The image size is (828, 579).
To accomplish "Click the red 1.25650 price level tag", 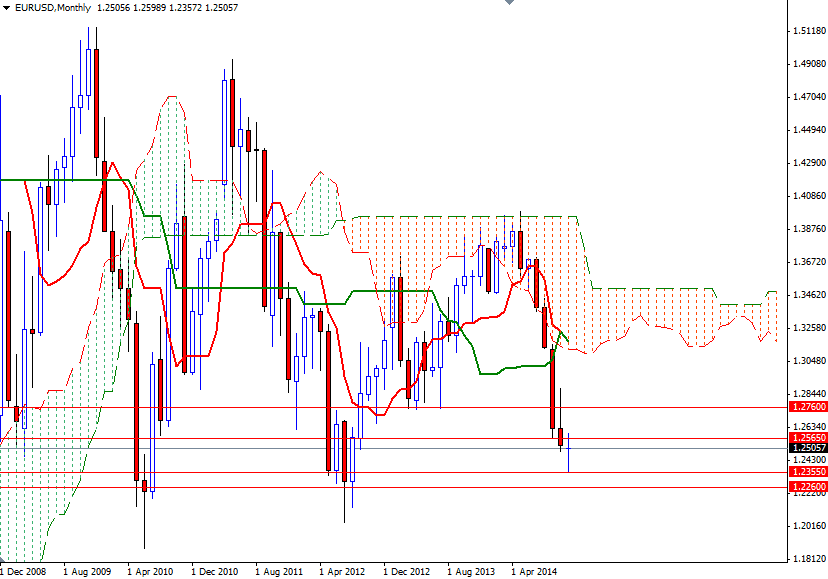I will coord(806,437).
